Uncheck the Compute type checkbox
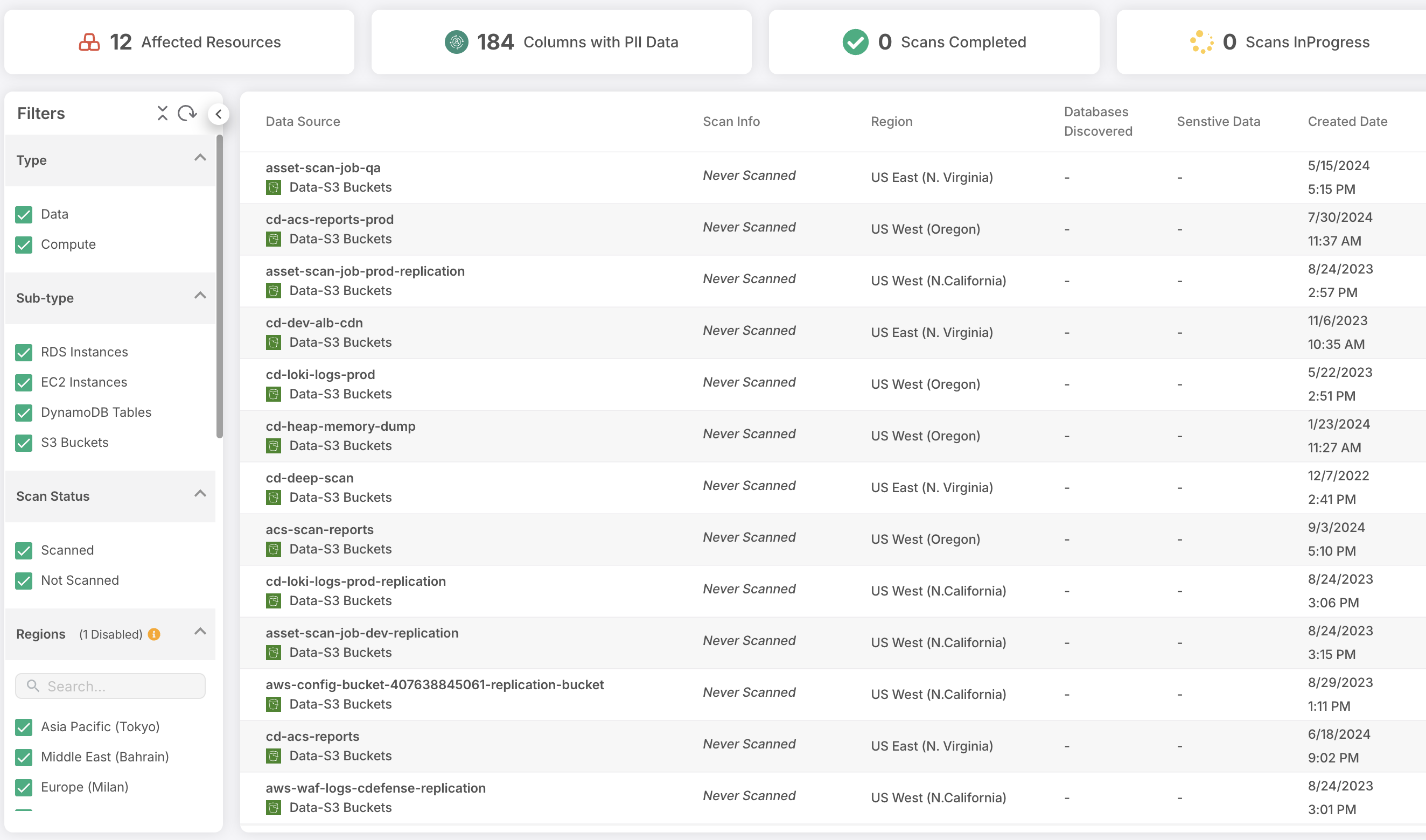The image size is (1426, 840). [x=24, y=244]
